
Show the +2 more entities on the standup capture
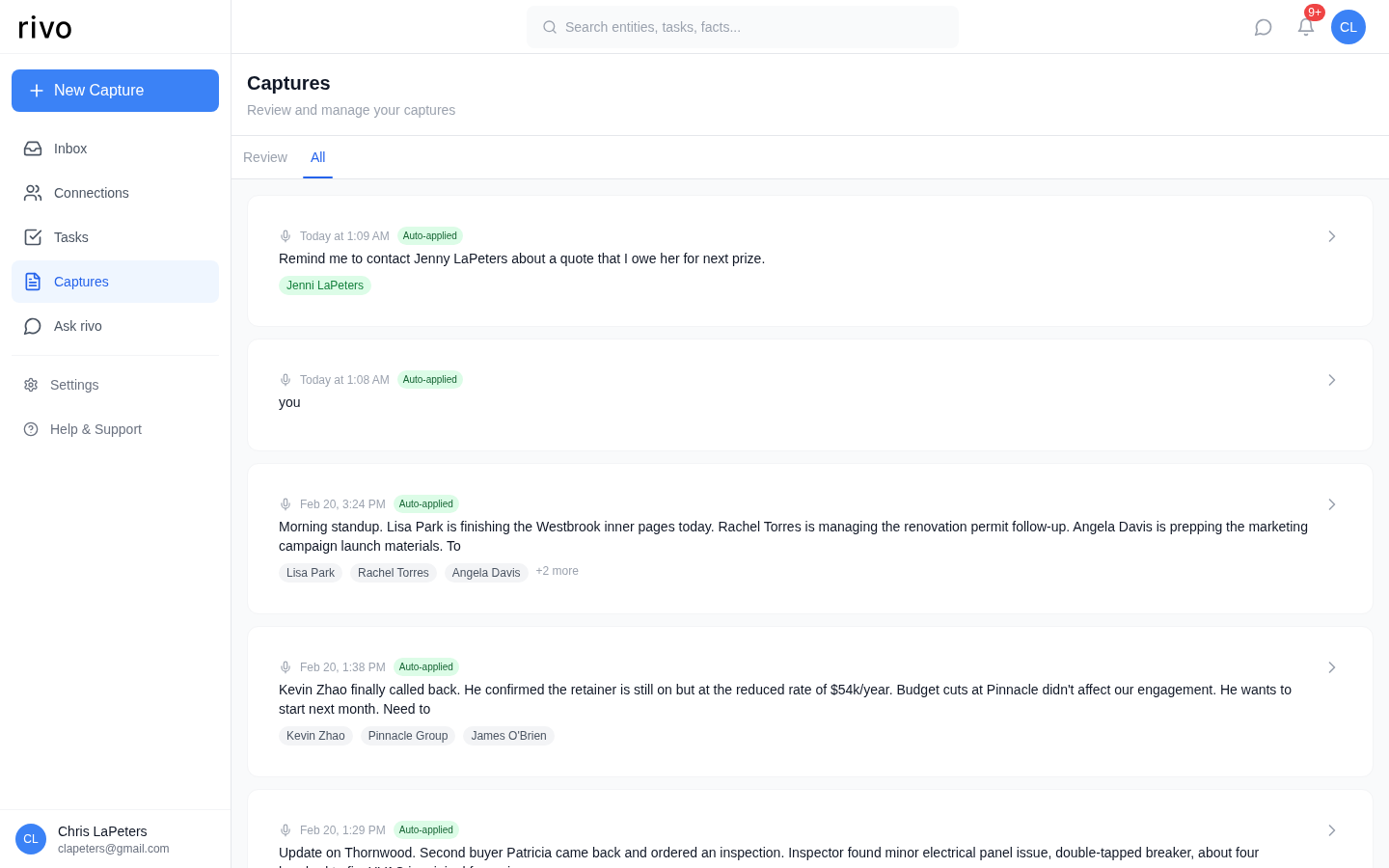pyautogui.click(x=557, y=571)
